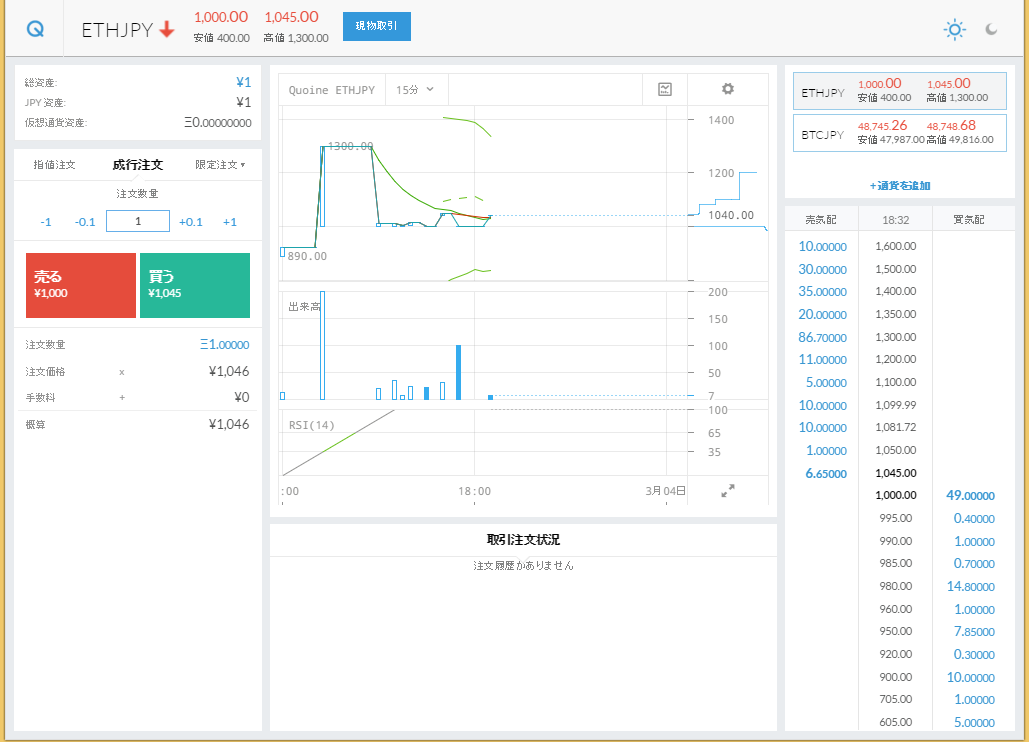This screenshot has height=742, width=1029.
Task: Click the 出来高 volume label
Action: coord(304,306)
